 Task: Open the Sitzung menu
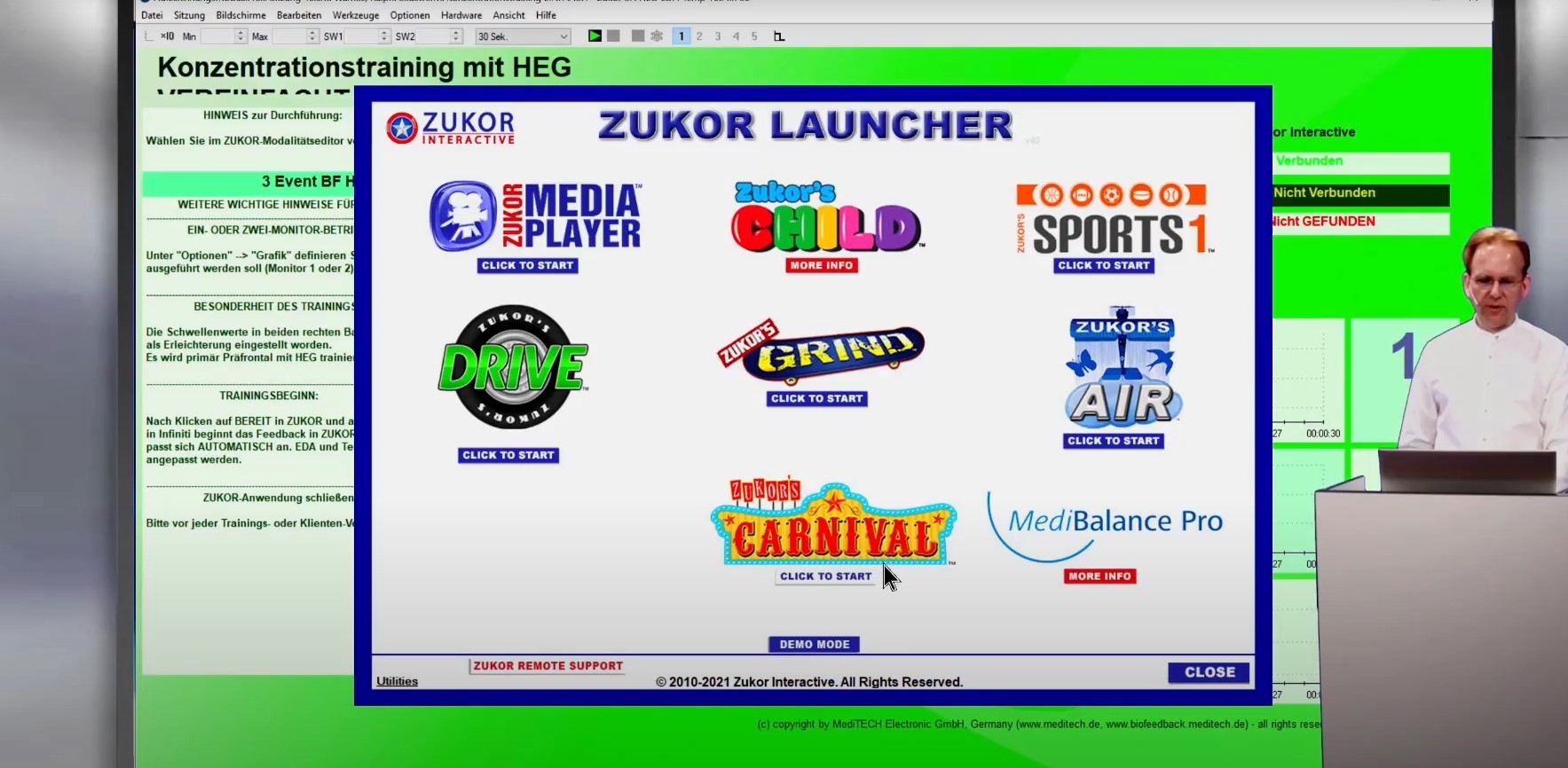pyautogui.click(x=189, y=15)
